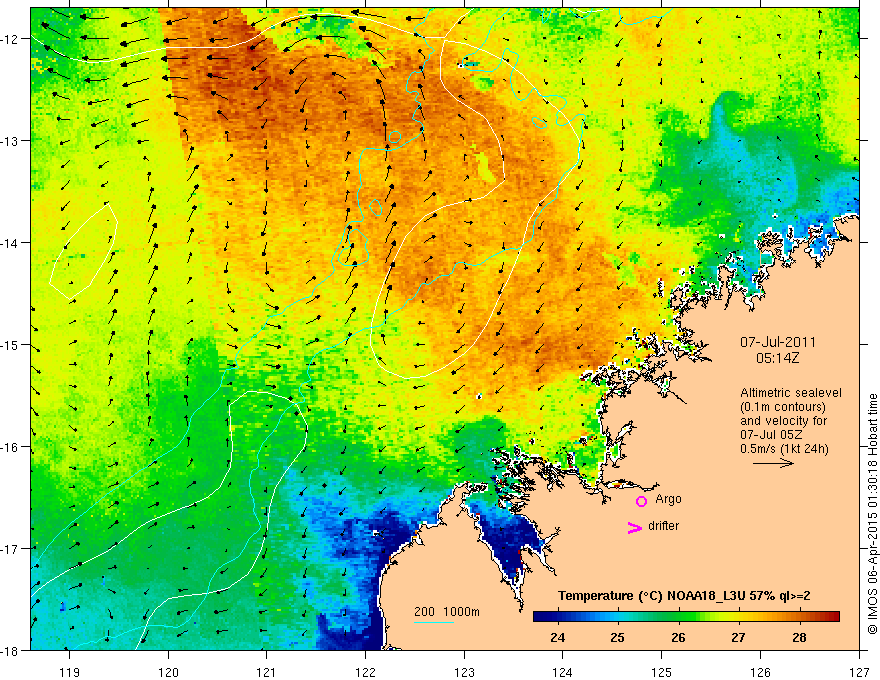Click the longitude axis label 124
Screen dimensions: 880x680
click(x=563, y=672)
